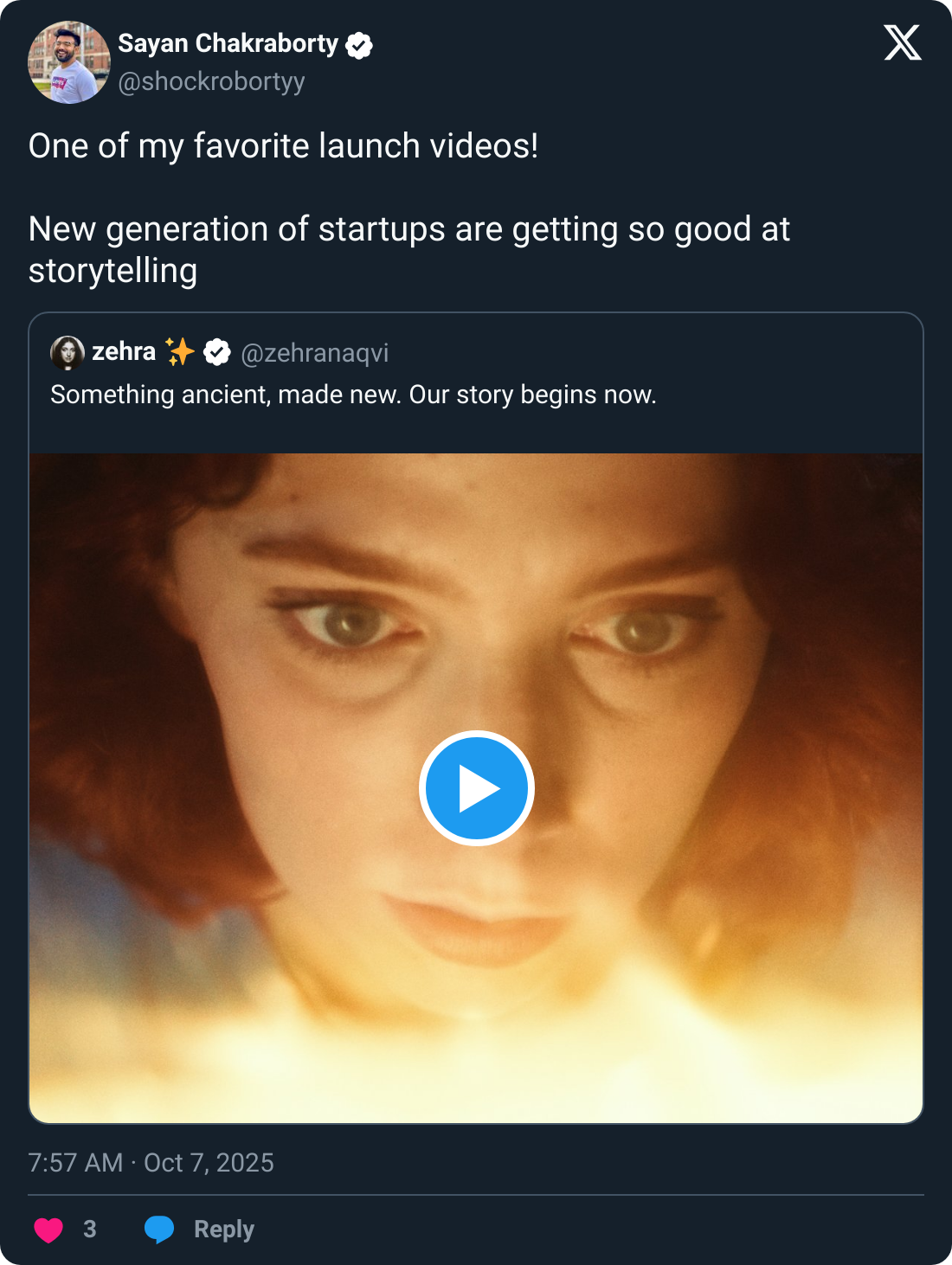The width and height of the screenshot is (952, 1265).
Task: Click zehra's small avatar in quoted post
Action: tap(67, 353)
